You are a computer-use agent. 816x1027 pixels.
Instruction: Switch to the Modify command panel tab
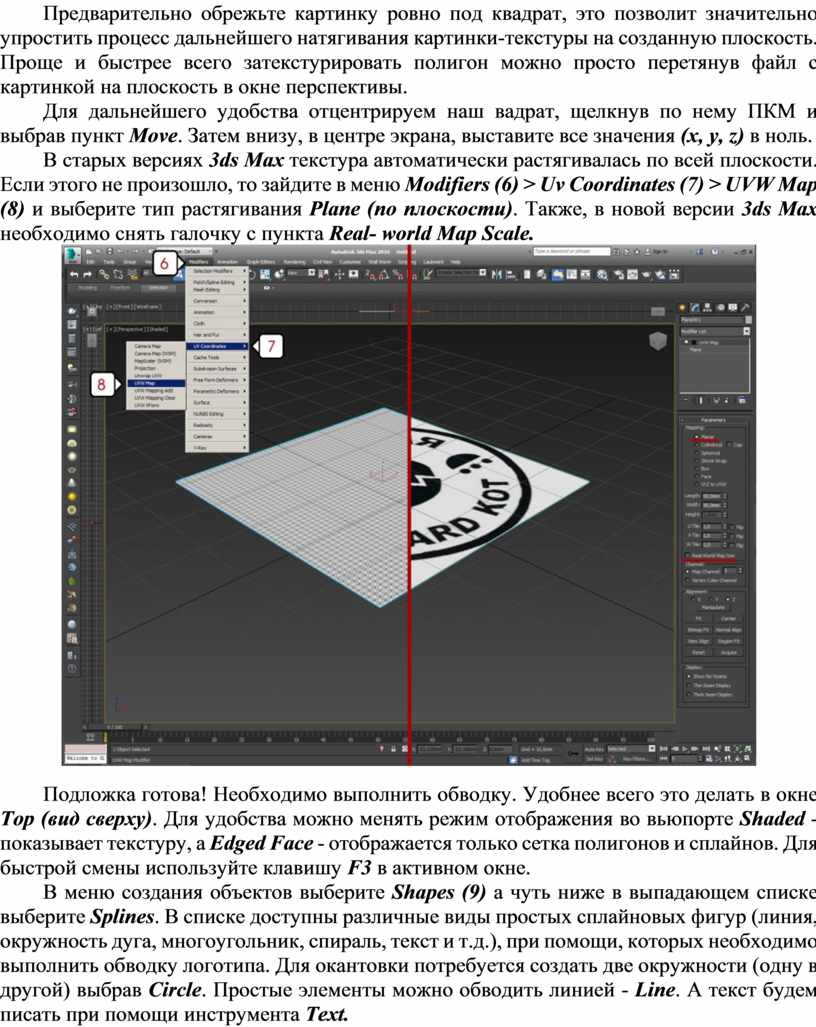point(695,307)
